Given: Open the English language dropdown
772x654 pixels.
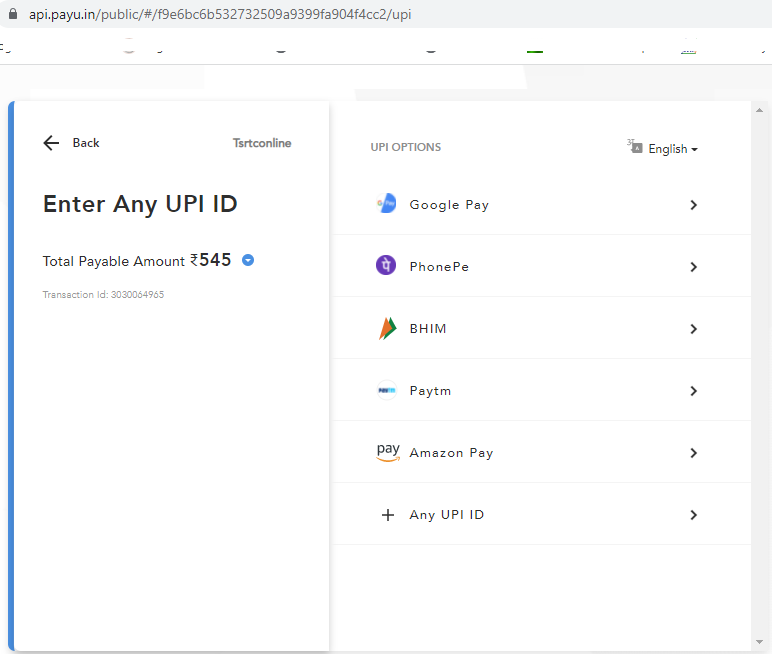Looking at the screenshot, I should 673,149.
